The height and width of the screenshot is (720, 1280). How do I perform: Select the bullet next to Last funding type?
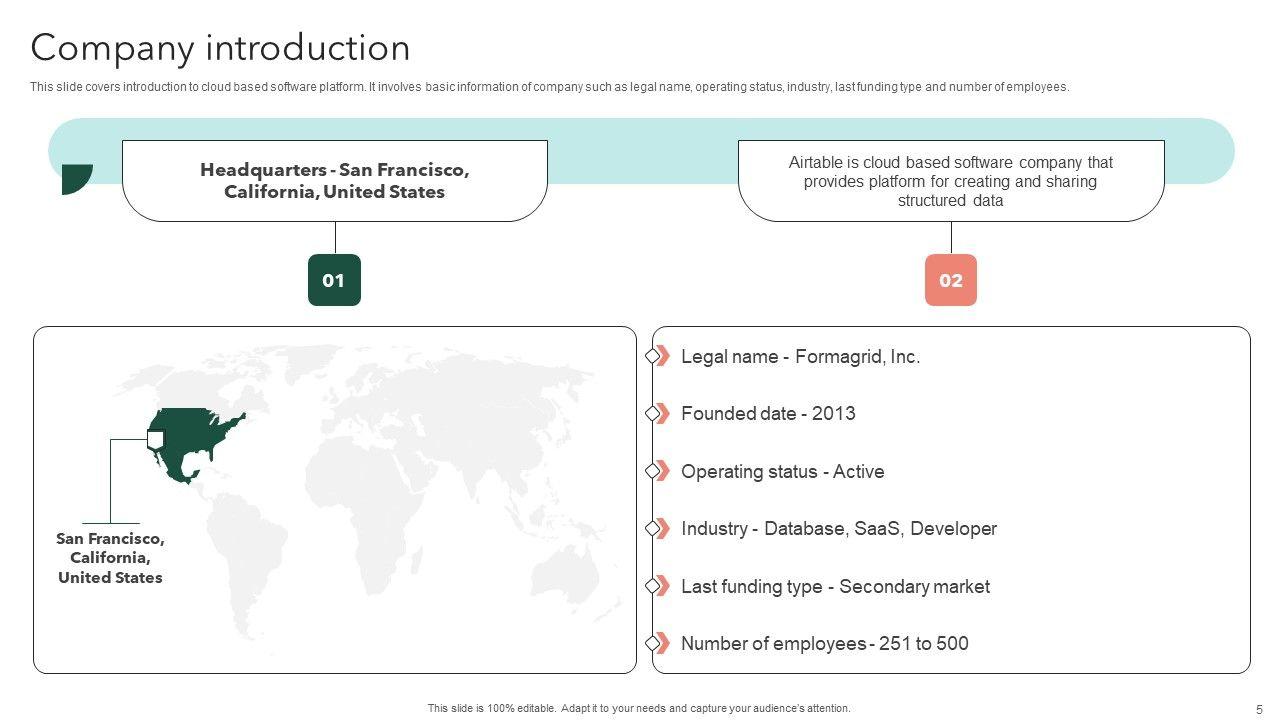(659, 586)
